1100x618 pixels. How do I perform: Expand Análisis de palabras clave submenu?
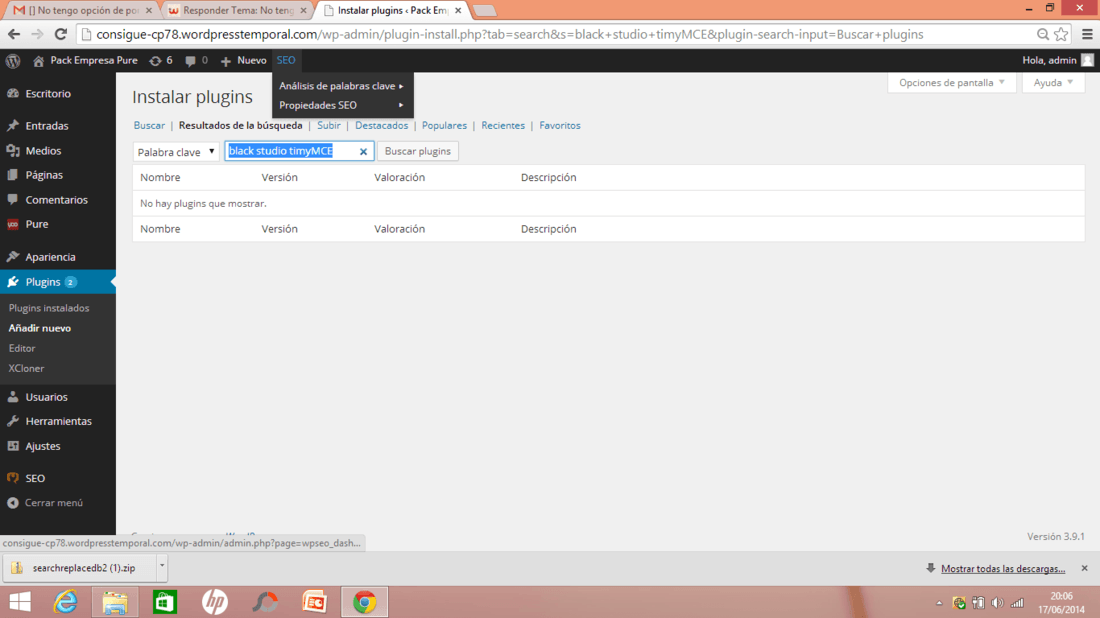[342, 86]
